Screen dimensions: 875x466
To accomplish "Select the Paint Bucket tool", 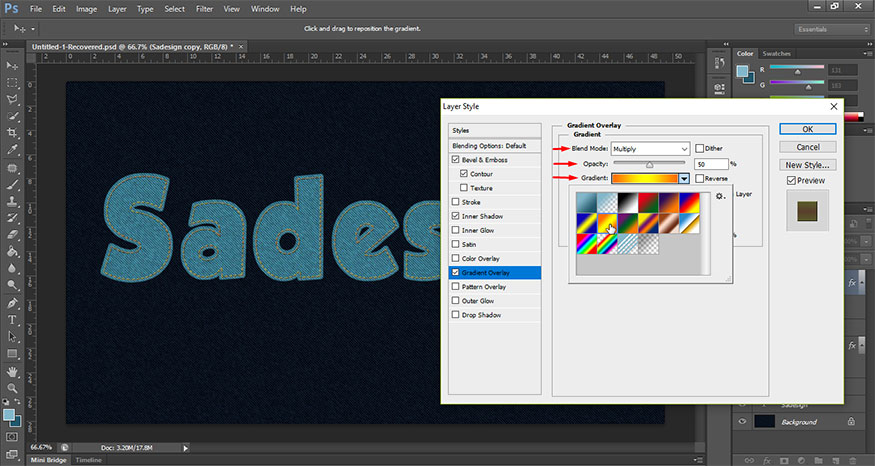I will (12, 252).
